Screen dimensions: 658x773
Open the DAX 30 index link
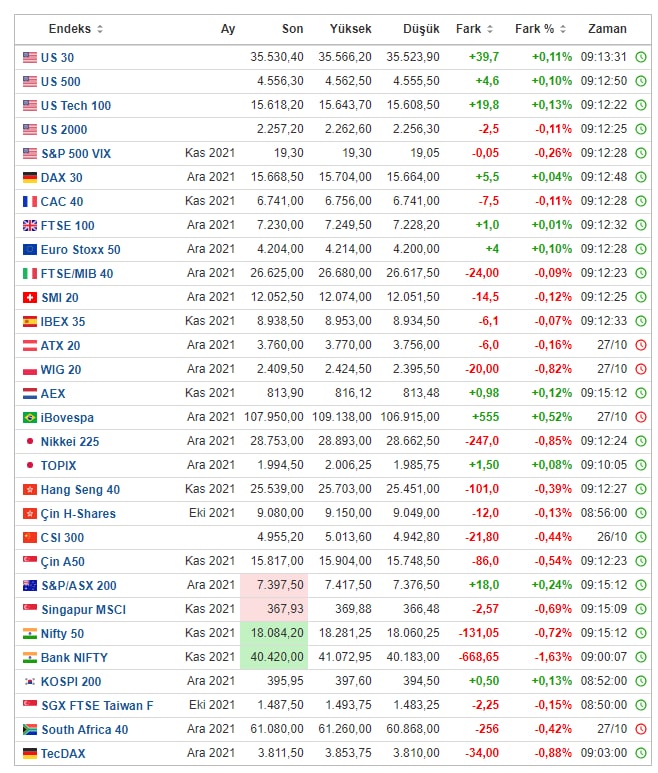pos(62,178)
